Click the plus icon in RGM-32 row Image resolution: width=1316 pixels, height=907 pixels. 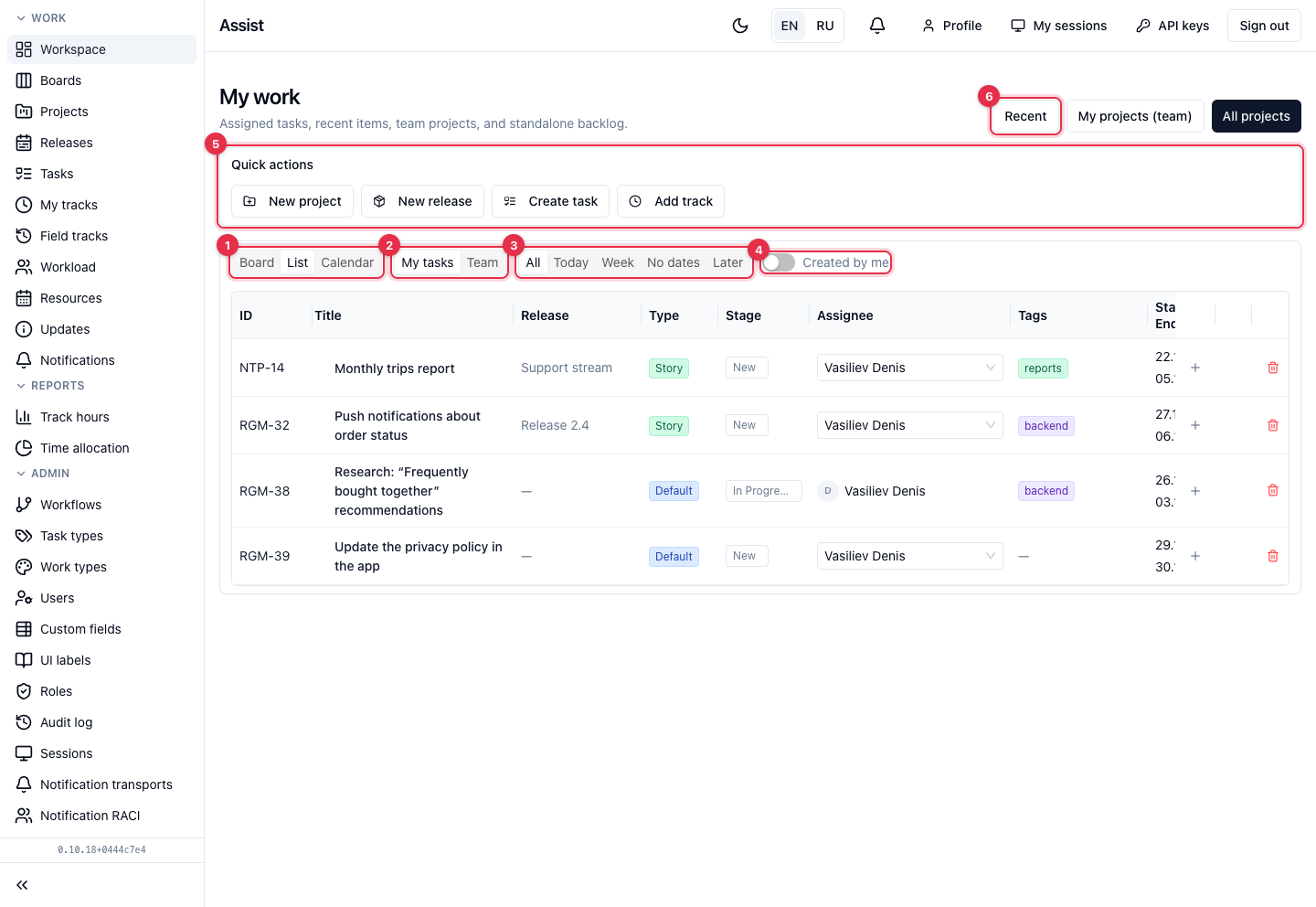pyautogui.click(x=1195, y=425)
